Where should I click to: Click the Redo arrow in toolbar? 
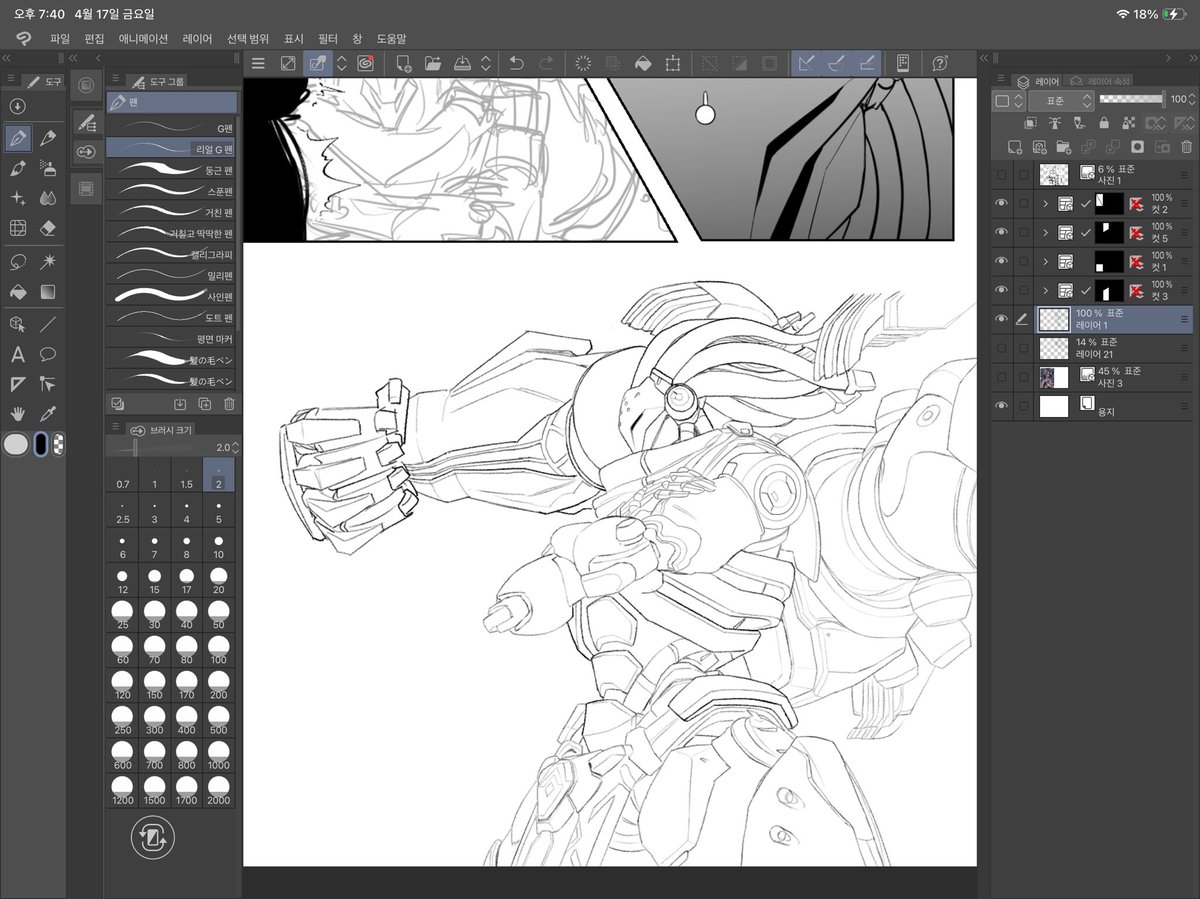545,63
